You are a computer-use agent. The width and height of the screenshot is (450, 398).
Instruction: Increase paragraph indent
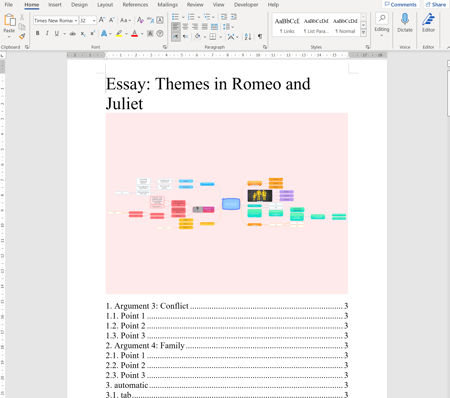point(234,17)
